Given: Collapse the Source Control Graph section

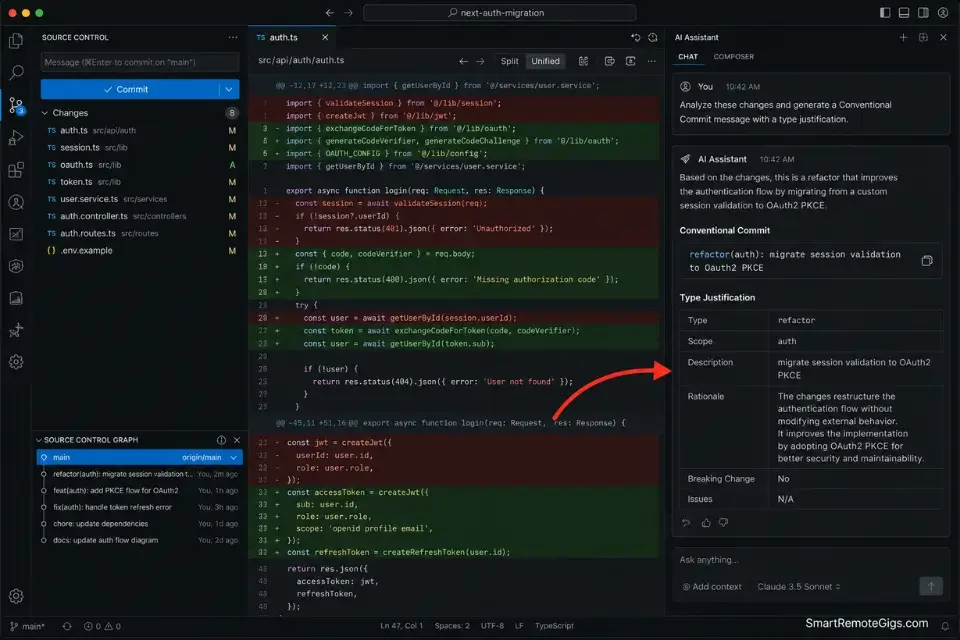Looking at the screenshot, I should tap(39, 440).
